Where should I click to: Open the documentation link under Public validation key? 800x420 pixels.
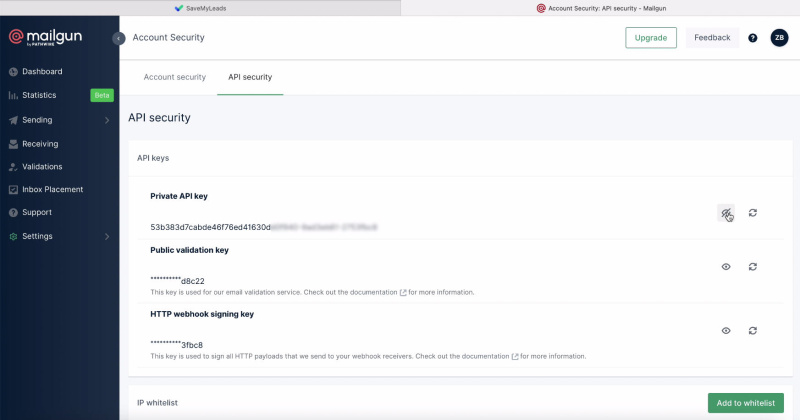pyautogui.click(x=378, y=292)
